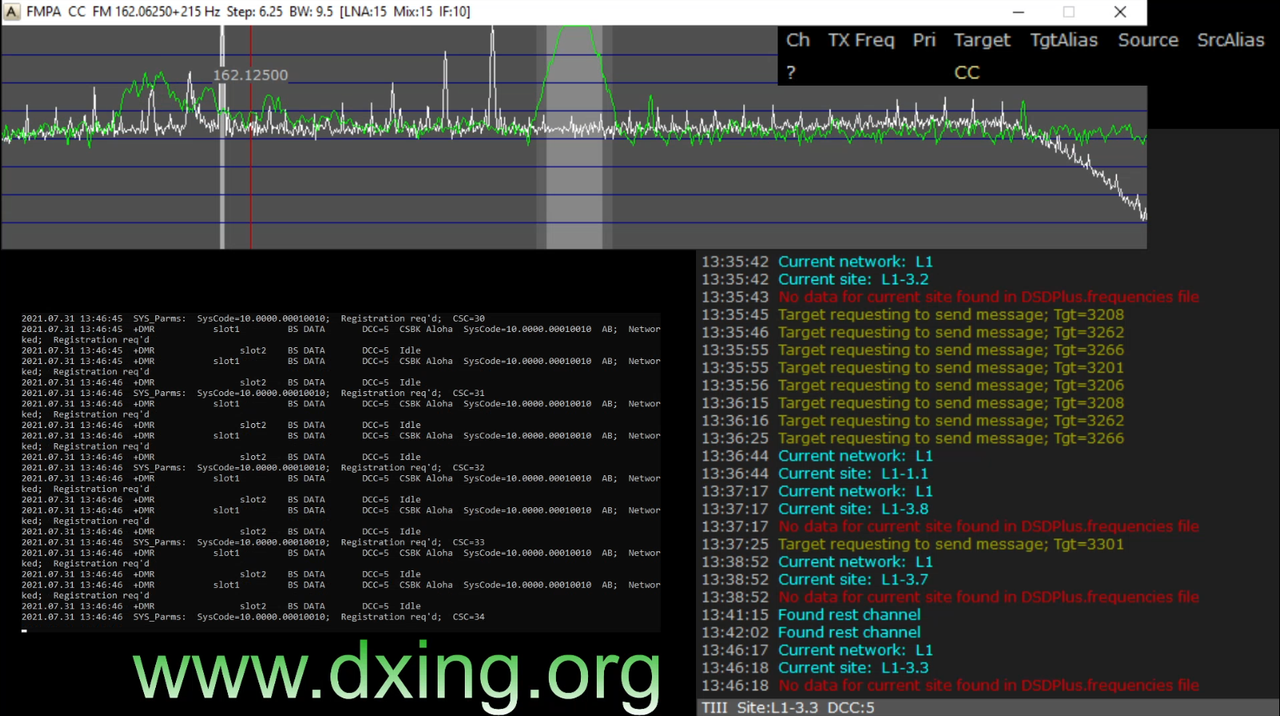Viewport: 1280px width, 716px height.
Task: Select log entry '13:35:43 No data for current site'
Action: pyautogui.click(x=950, y=297)
